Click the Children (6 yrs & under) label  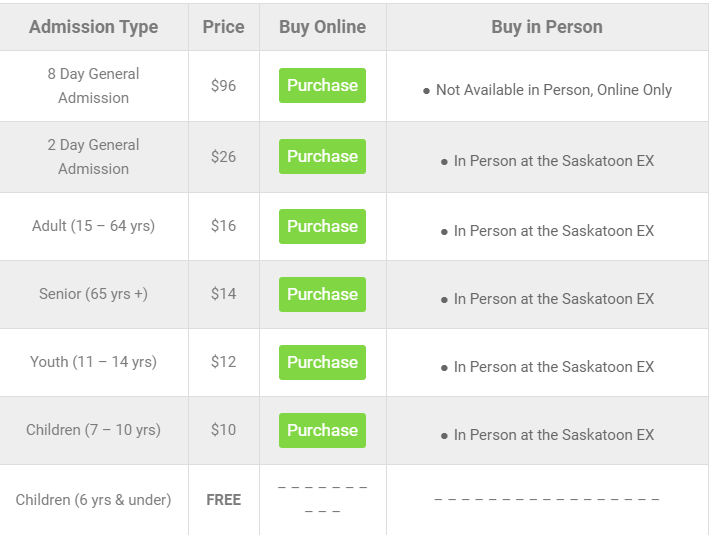point(94,500)
